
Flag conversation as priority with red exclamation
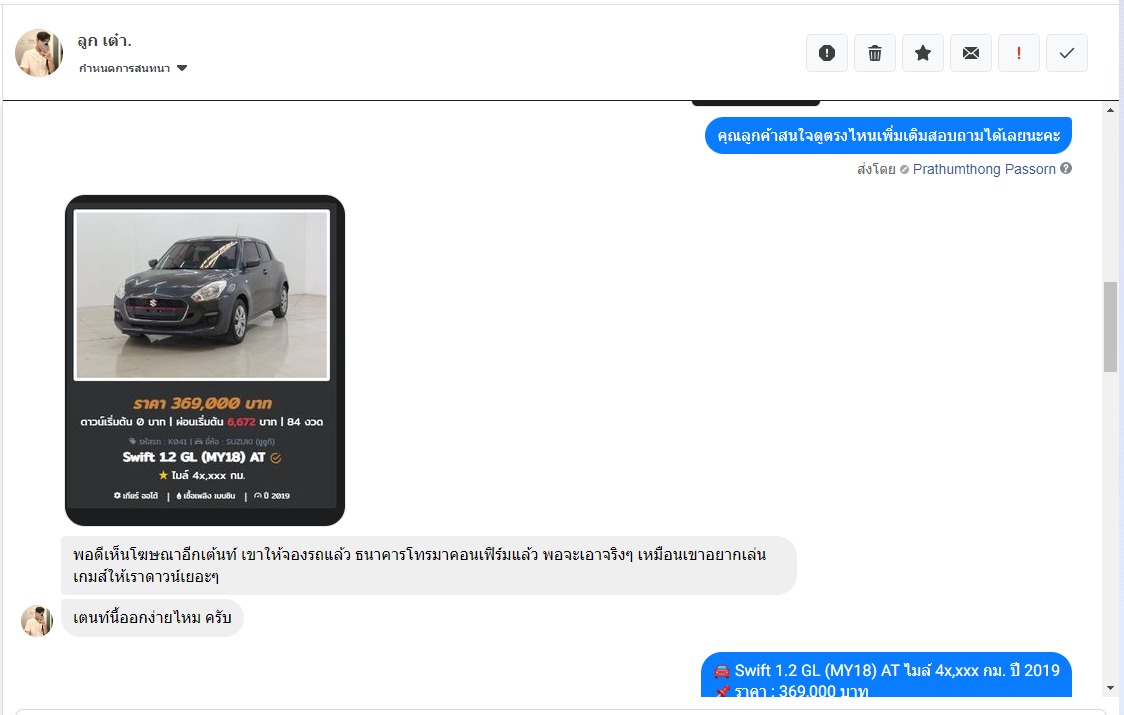(1019, 53)
